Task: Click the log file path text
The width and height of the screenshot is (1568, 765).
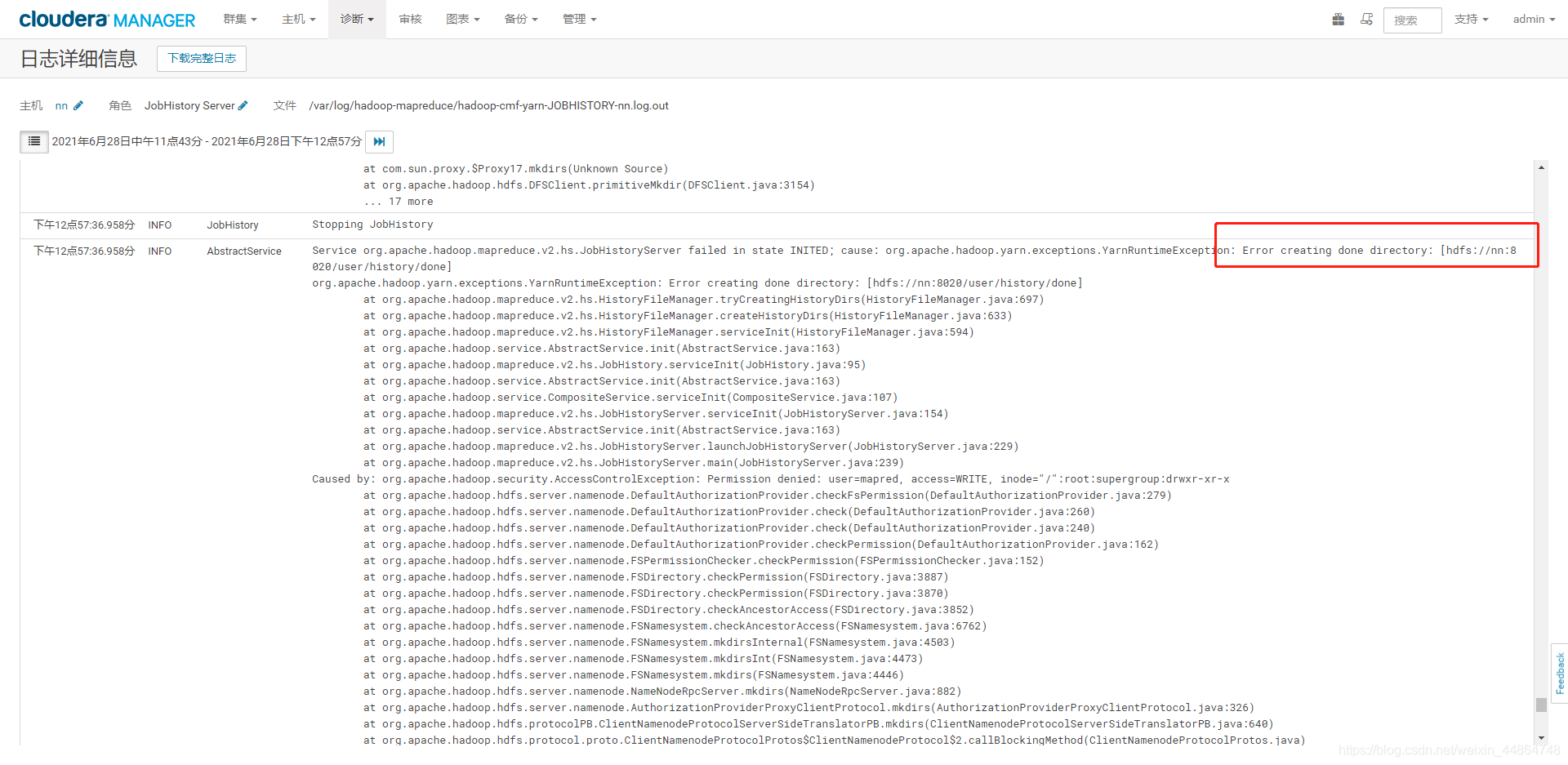Action: coord(488,105)
